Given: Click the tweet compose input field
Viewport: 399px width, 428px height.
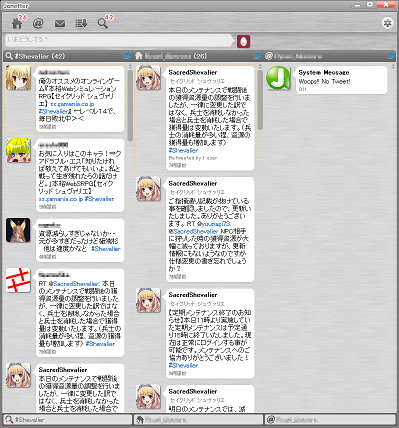Looking at the screenshot, I should (120, 40).
